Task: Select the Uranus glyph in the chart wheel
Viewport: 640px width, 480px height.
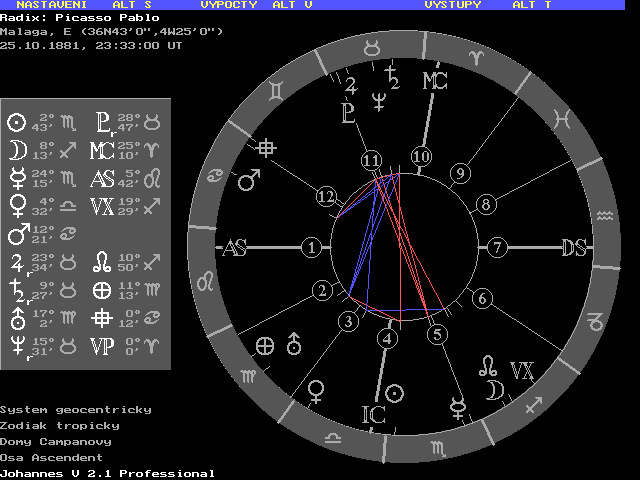Action: [294, 344]
